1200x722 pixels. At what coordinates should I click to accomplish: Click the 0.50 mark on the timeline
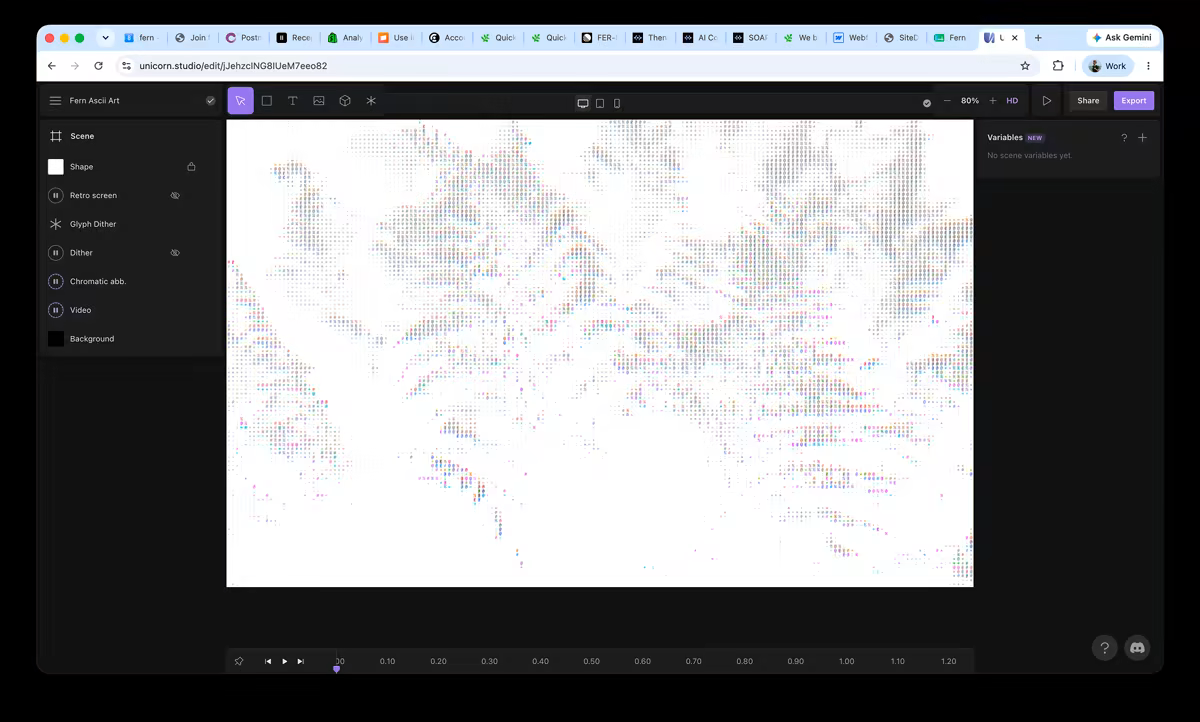pos(592,661)
